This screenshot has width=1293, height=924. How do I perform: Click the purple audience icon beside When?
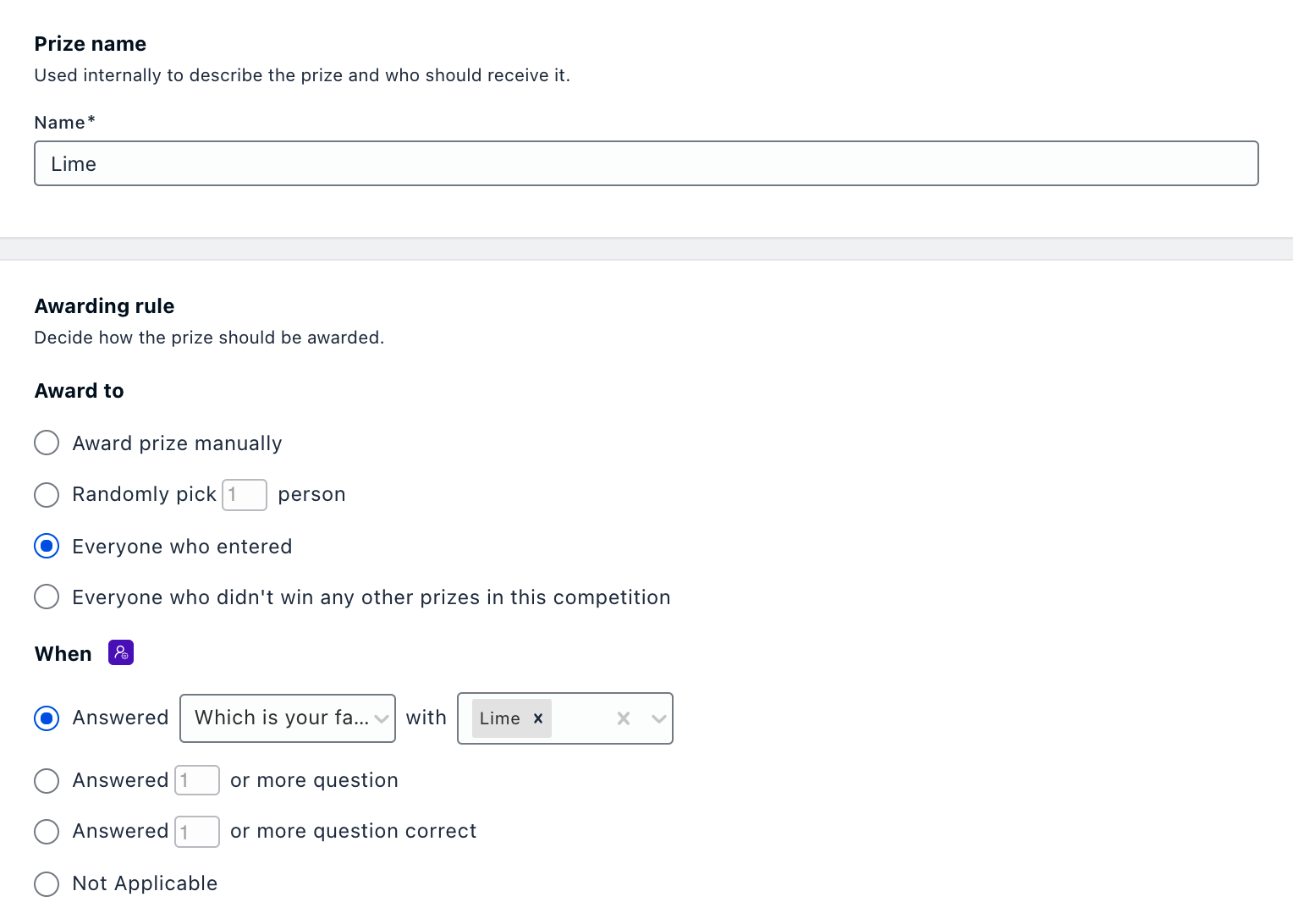coord(121,652)
